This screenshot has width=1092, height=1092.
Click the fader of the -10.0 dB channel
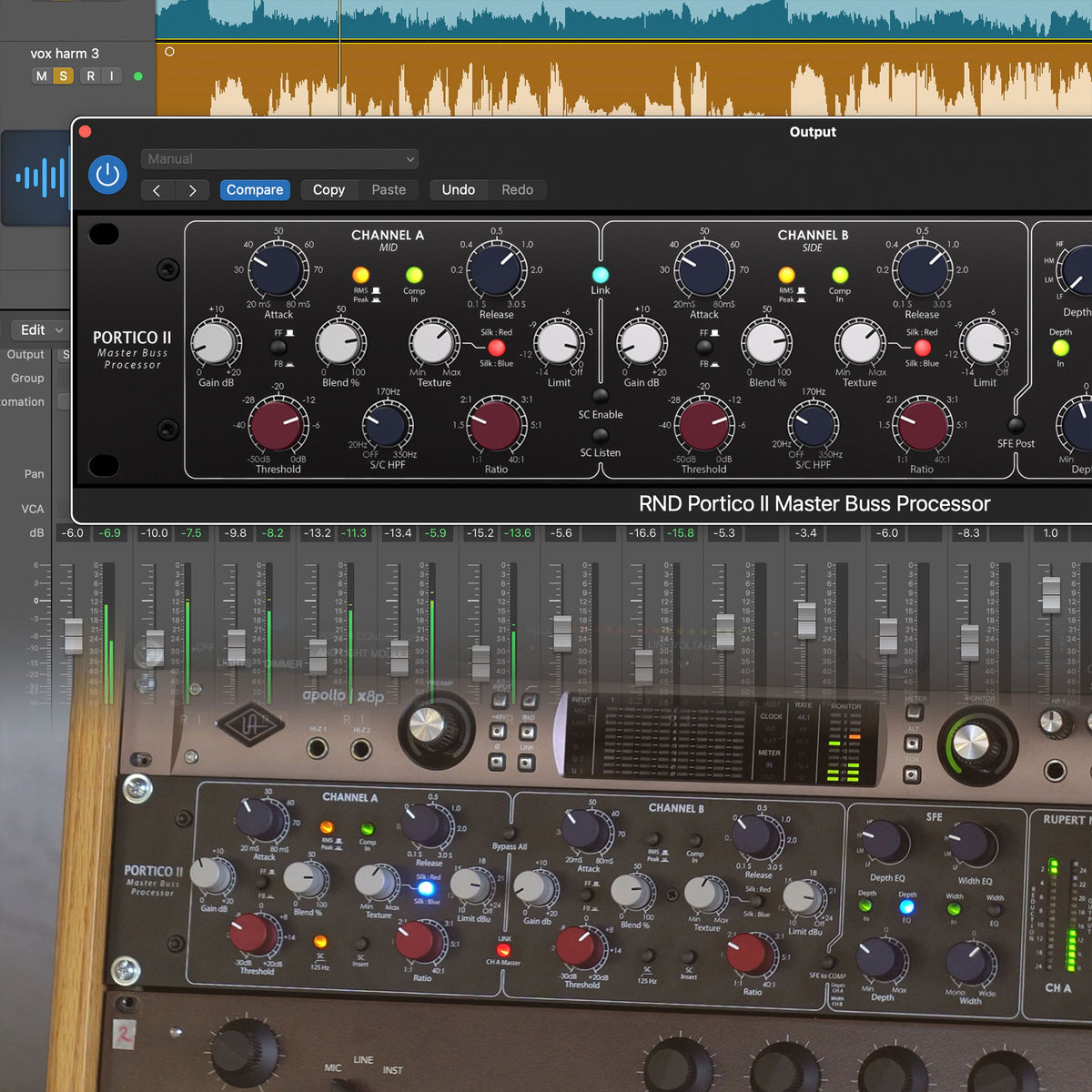tap(155, 647)
